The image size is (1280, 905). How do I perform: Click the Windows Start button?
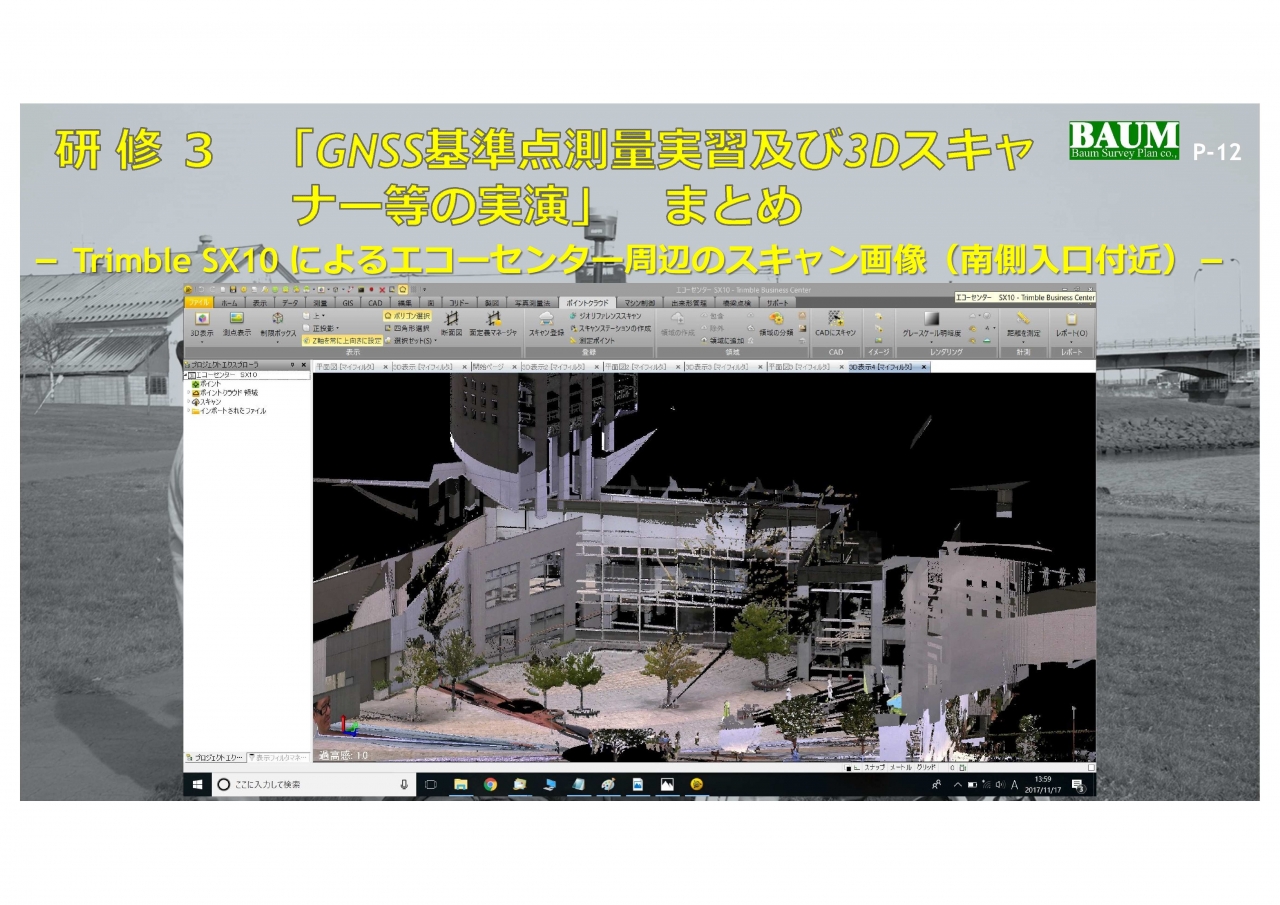coord(197,784)
